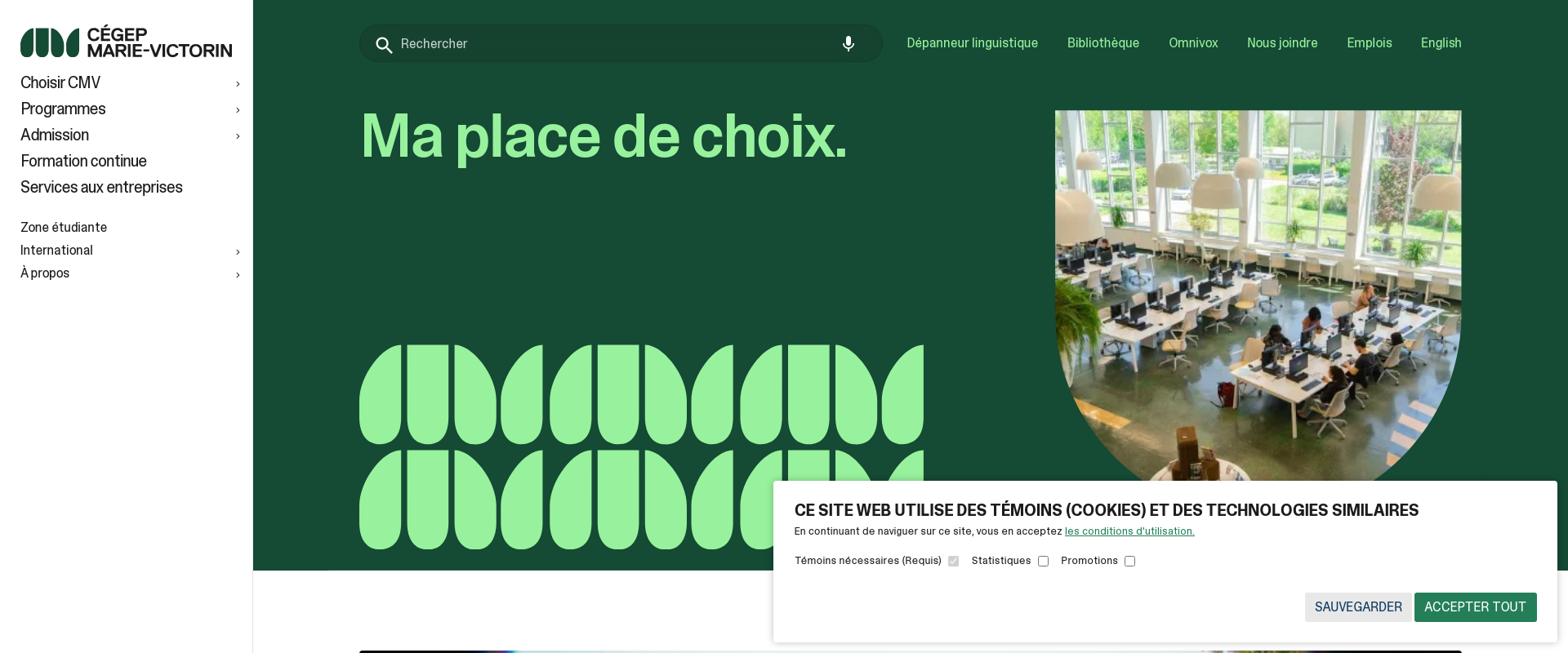Click the Sauvegarder button

point(1358,607)
